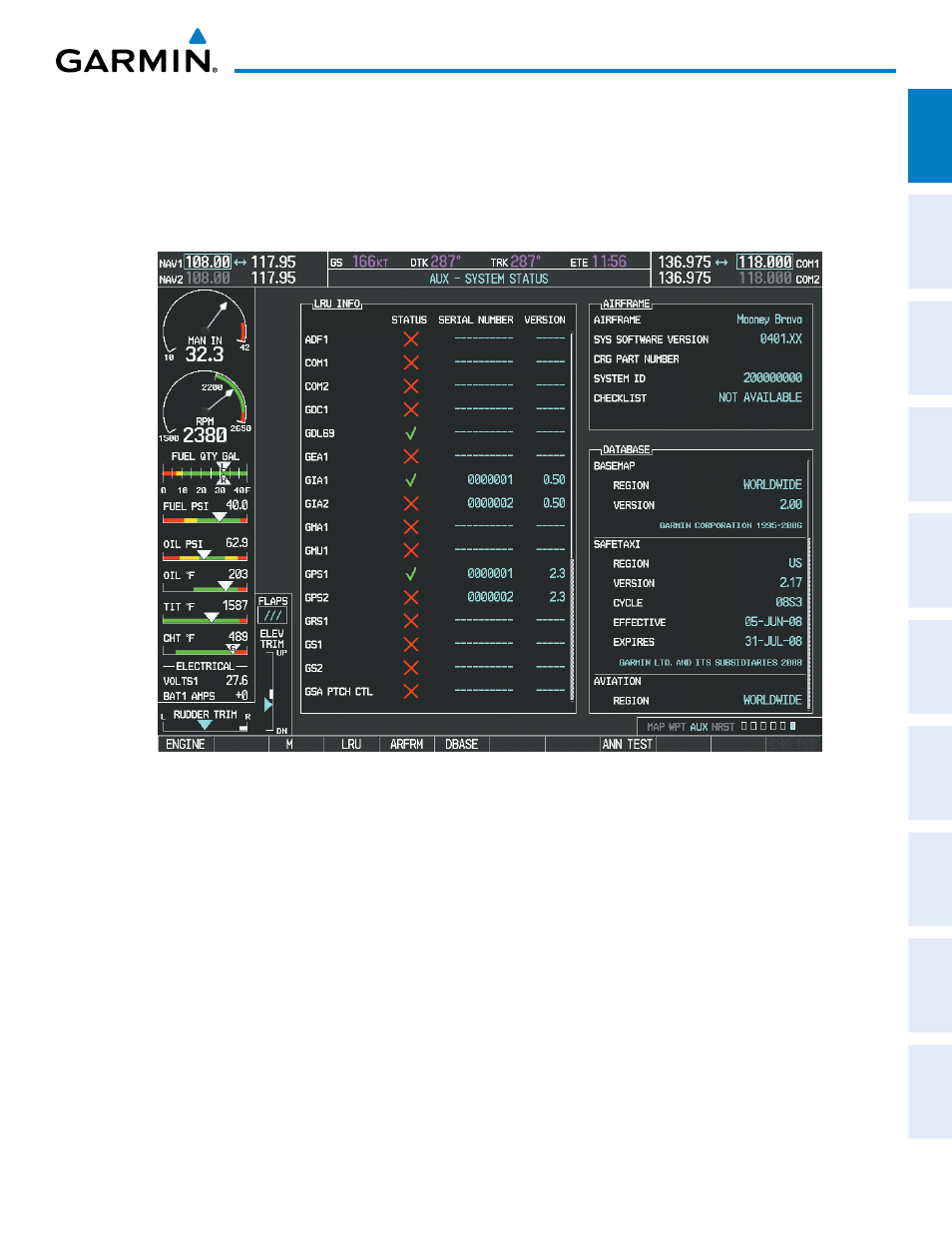Click the AUX page group label

pyautogui.click(x=699, y=727)
